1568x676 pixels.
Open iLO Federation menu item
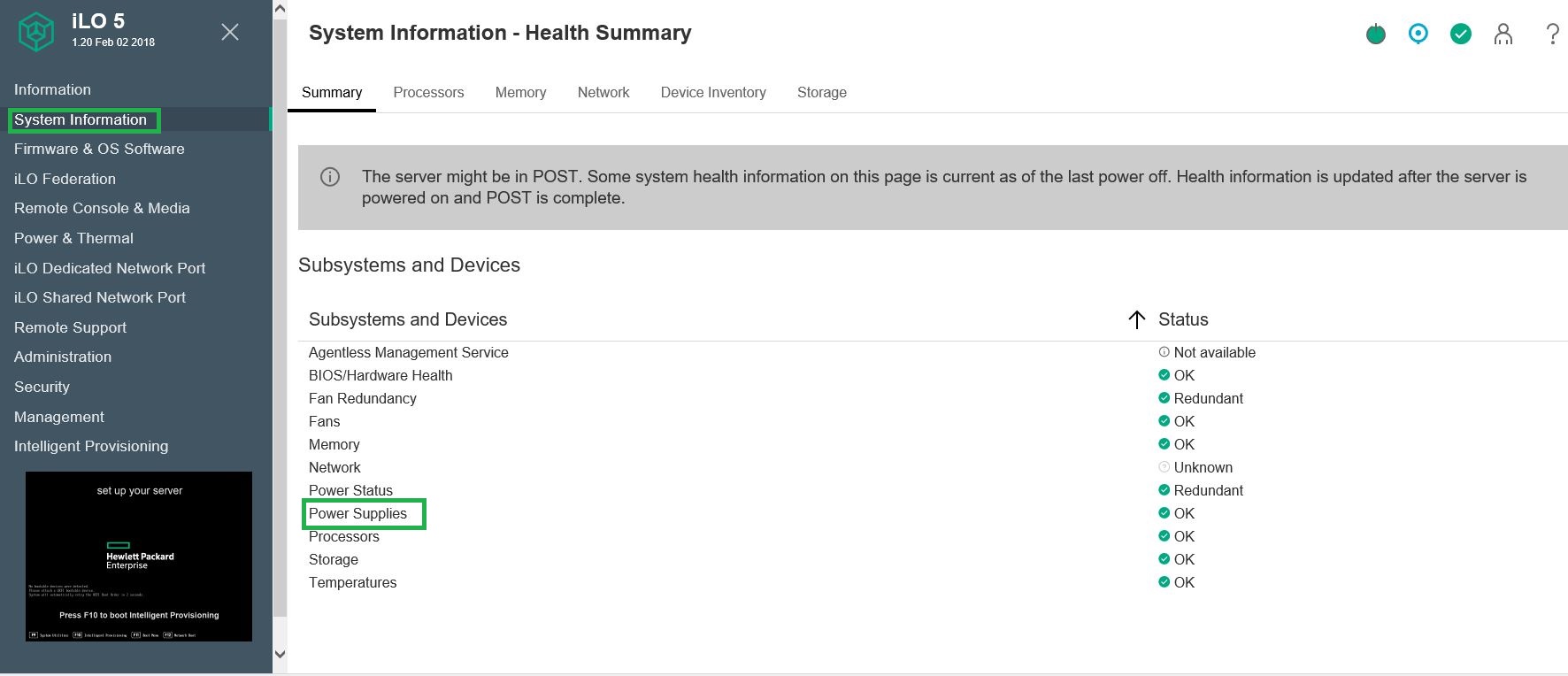(65, 179)
